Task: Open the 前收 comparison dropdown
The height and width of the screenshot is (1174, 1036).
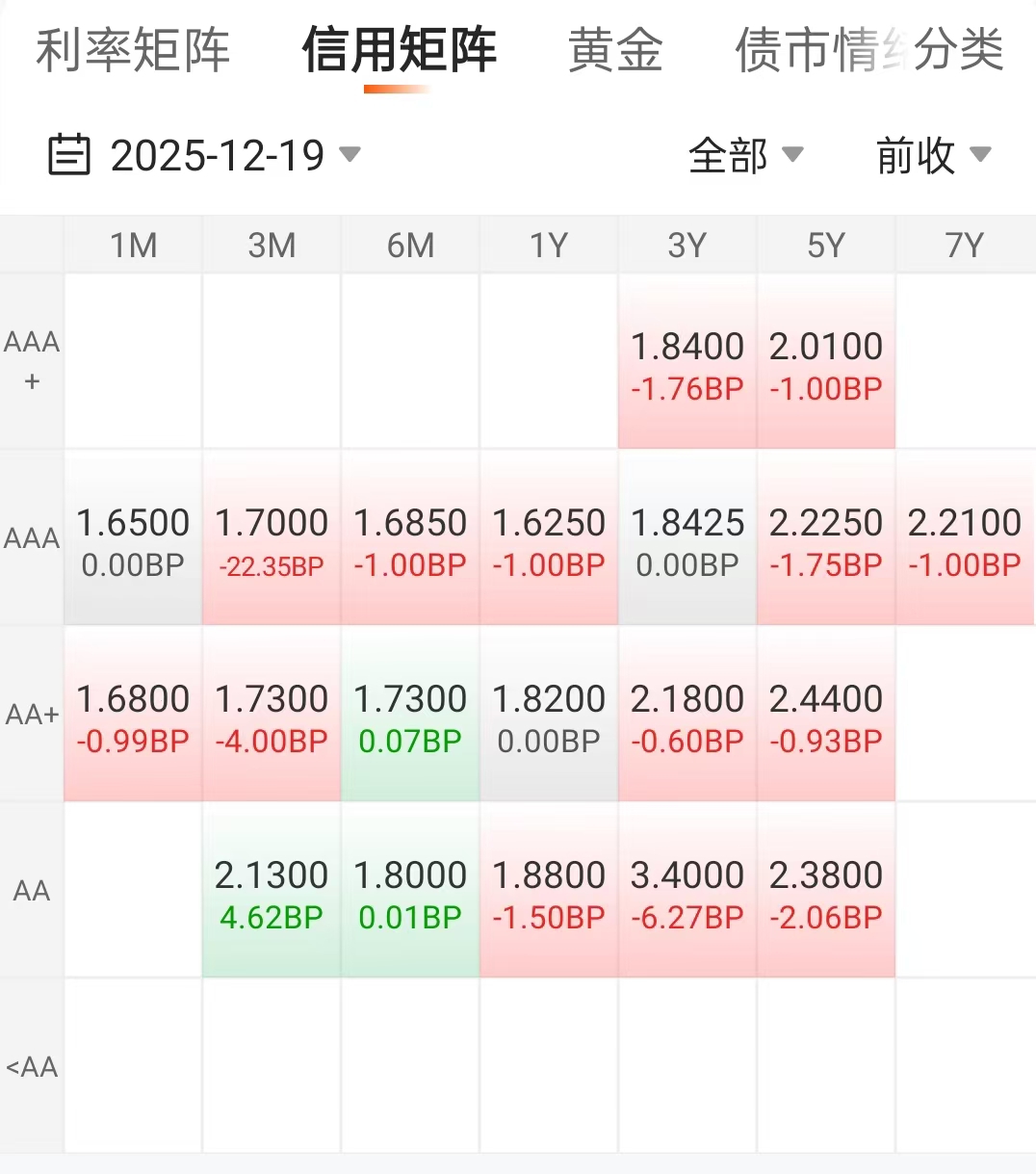Action: pos(932,155)
